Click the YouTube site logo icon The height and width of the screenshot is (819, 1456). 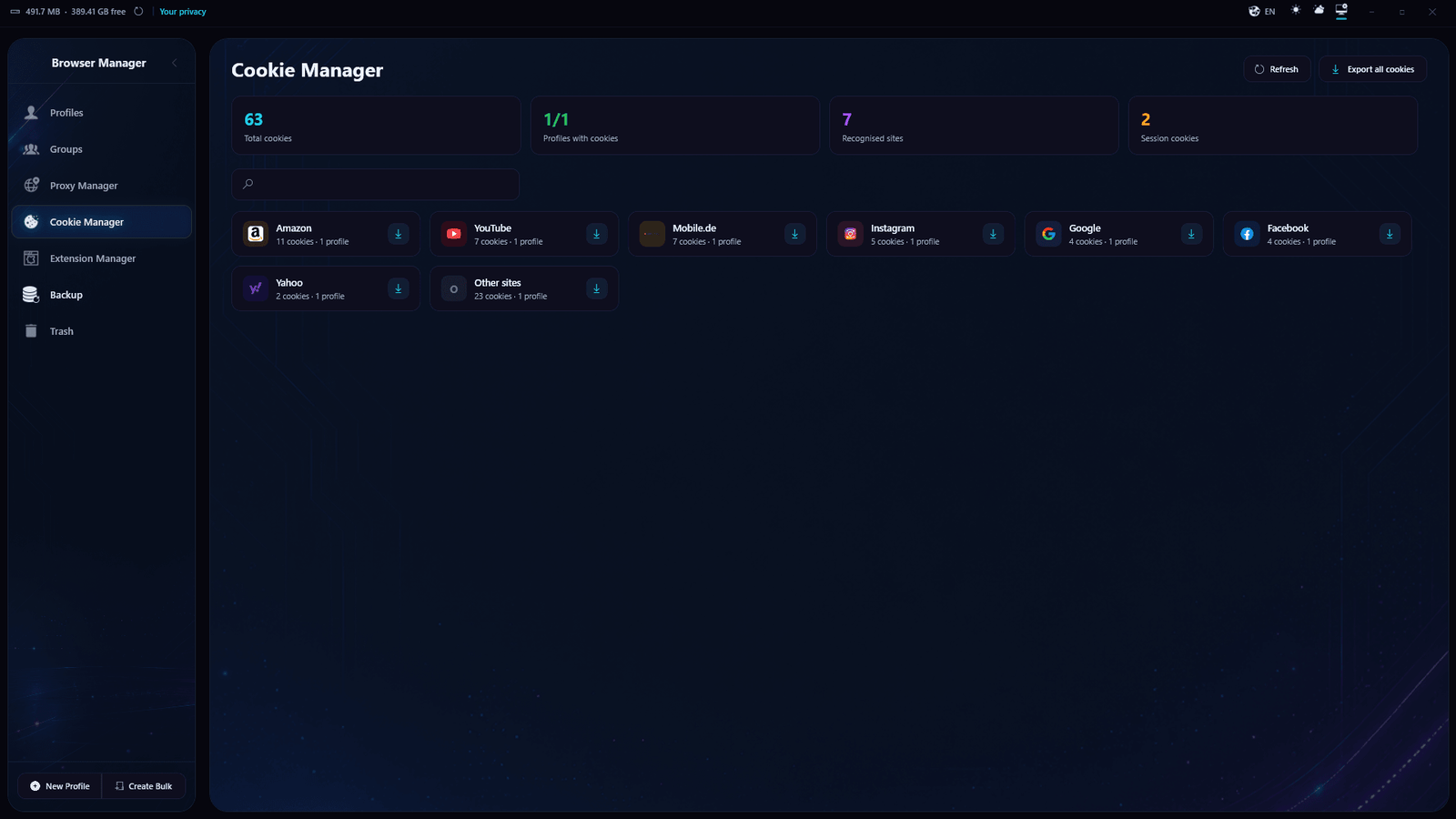pos(454,234)
